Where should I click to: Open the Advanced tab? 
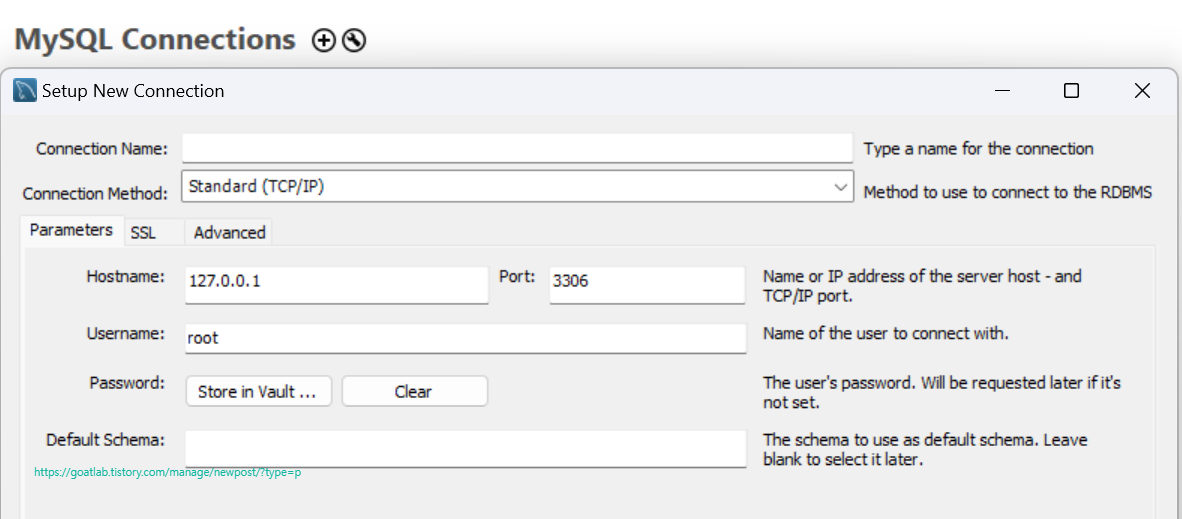229,232
